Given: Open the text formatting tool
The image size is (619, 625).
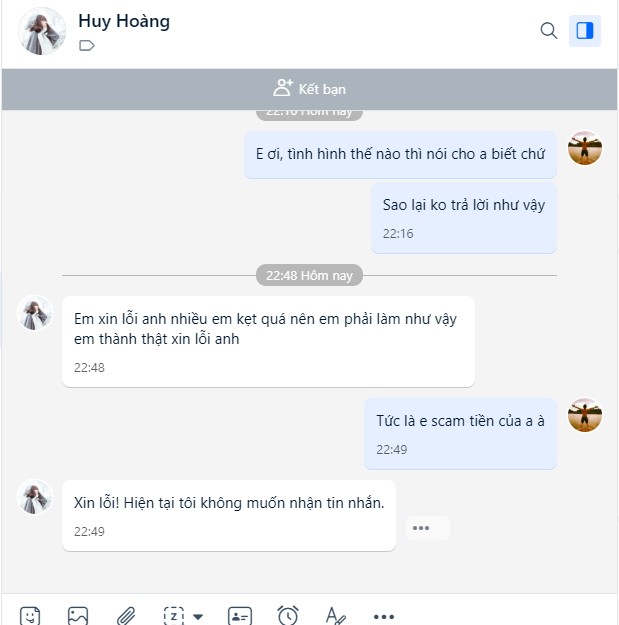Looking at the screenshot, I should tap(335, 616).
